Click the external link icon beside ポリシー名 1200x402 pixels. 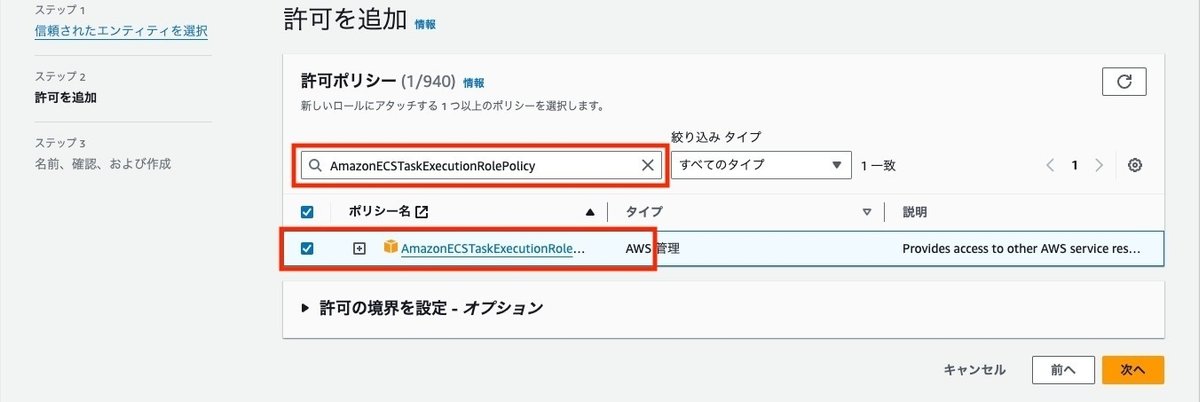pos(421,212)
